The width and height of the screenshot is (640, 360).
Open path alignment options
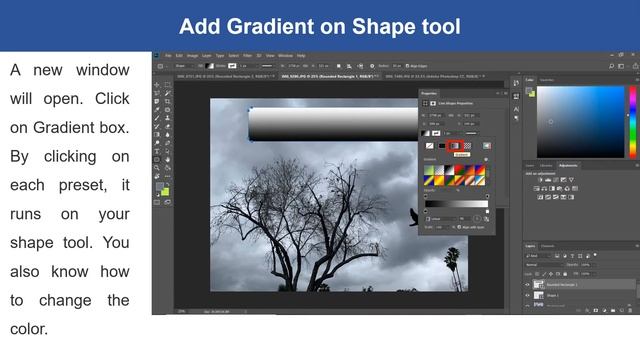tap(349, 66)
